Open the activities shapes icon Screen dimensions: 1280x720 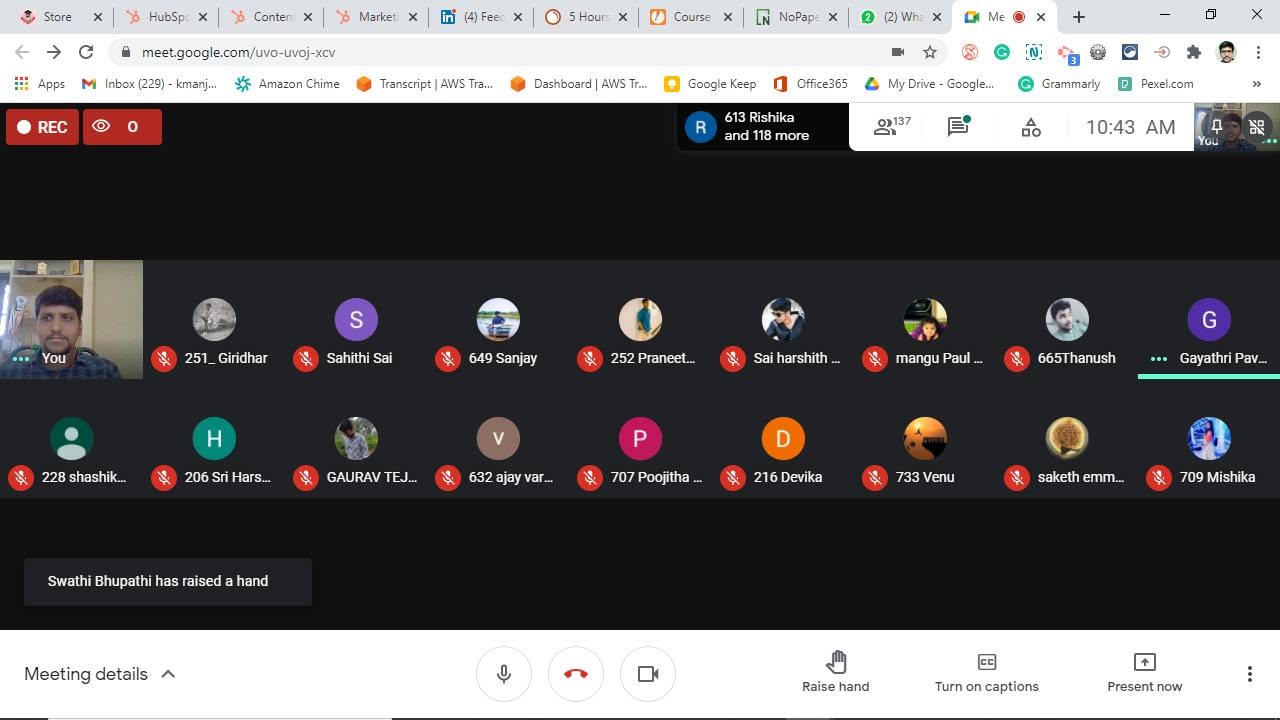(x=1031, y=127)
